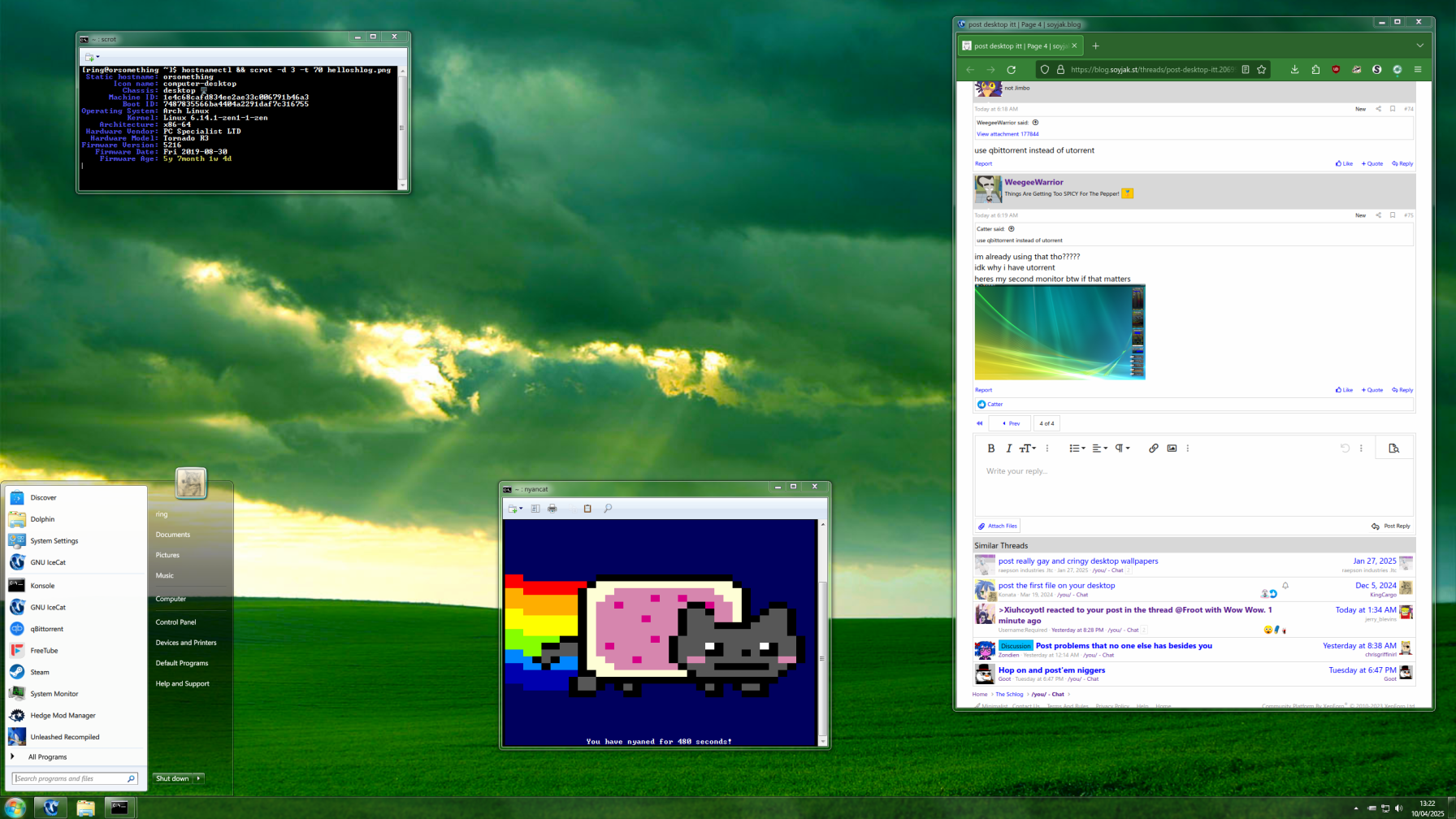
Task: Insert an image in the reply editor
Action: pos(1172,448)
